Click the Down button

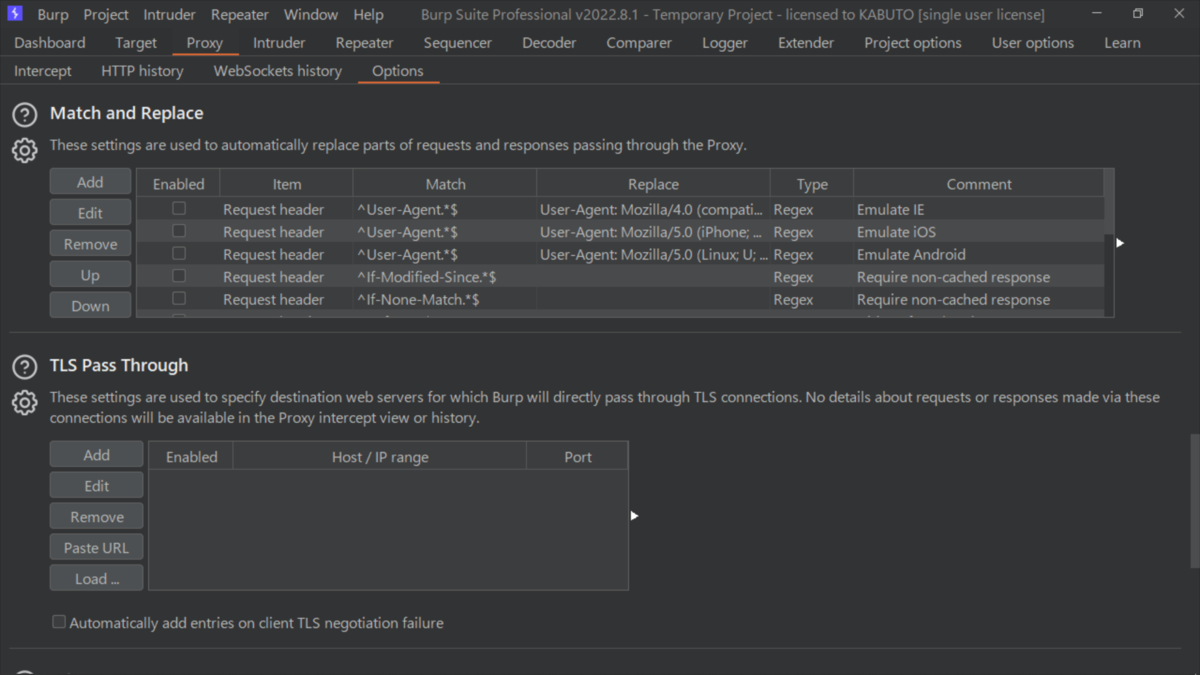[x=90, y=306]
